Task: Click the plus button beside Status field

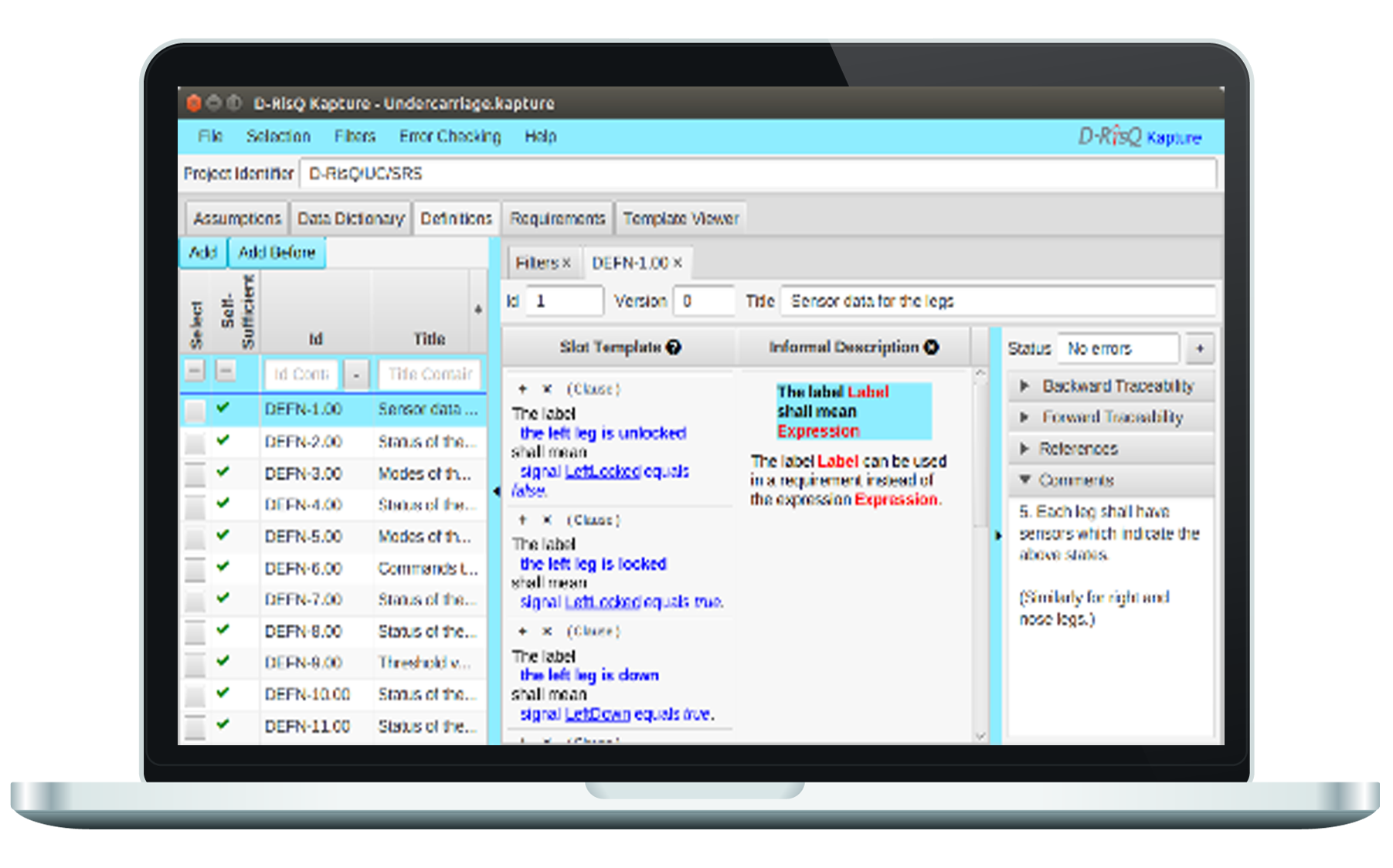Action: (1200, 349)
